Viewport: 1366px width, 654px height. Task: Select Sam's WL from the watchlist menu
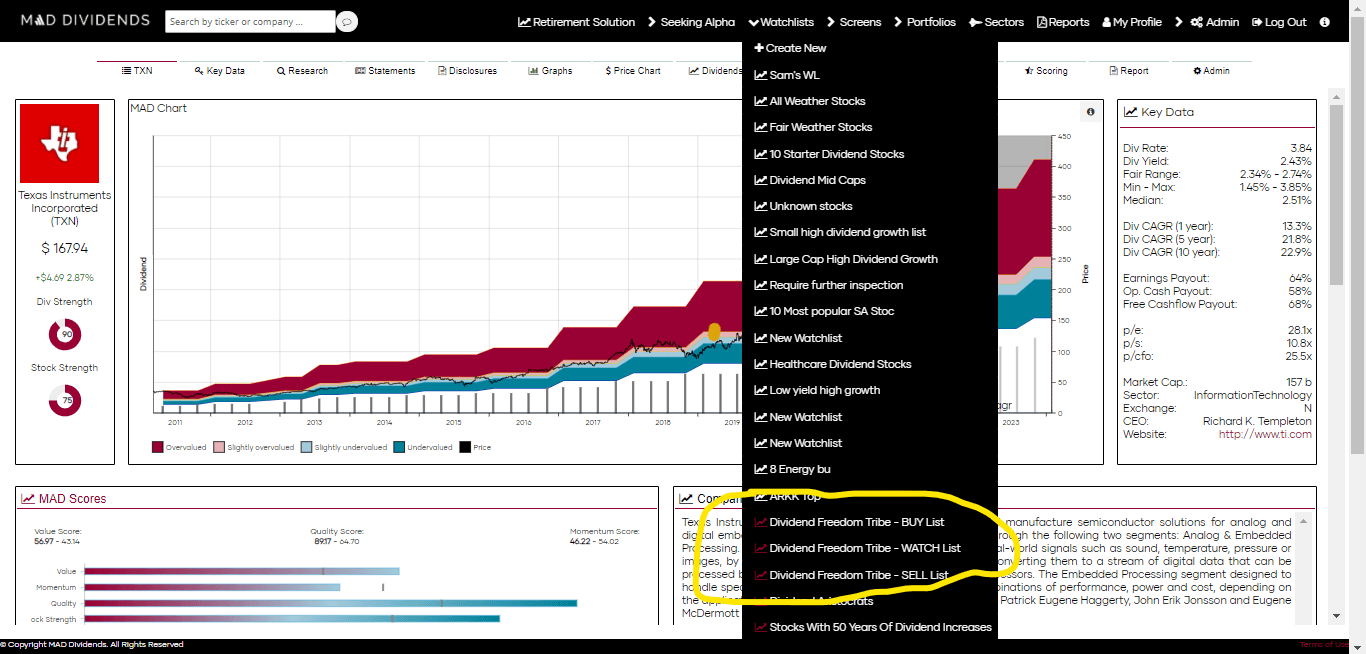(790, 74)
